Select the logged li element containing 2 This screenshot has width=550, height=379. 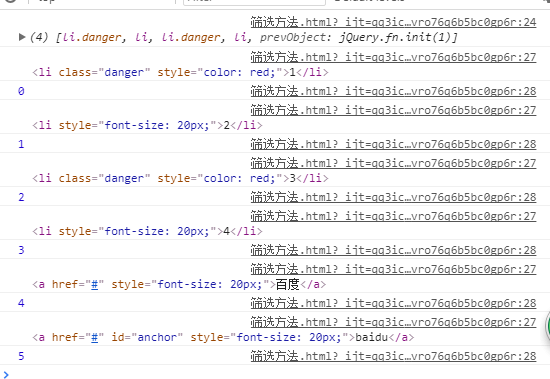pos(147,125)
